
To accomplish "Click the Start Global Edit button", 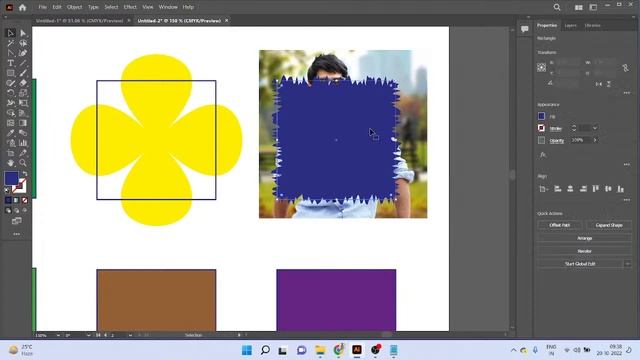I will click(580, 264).
